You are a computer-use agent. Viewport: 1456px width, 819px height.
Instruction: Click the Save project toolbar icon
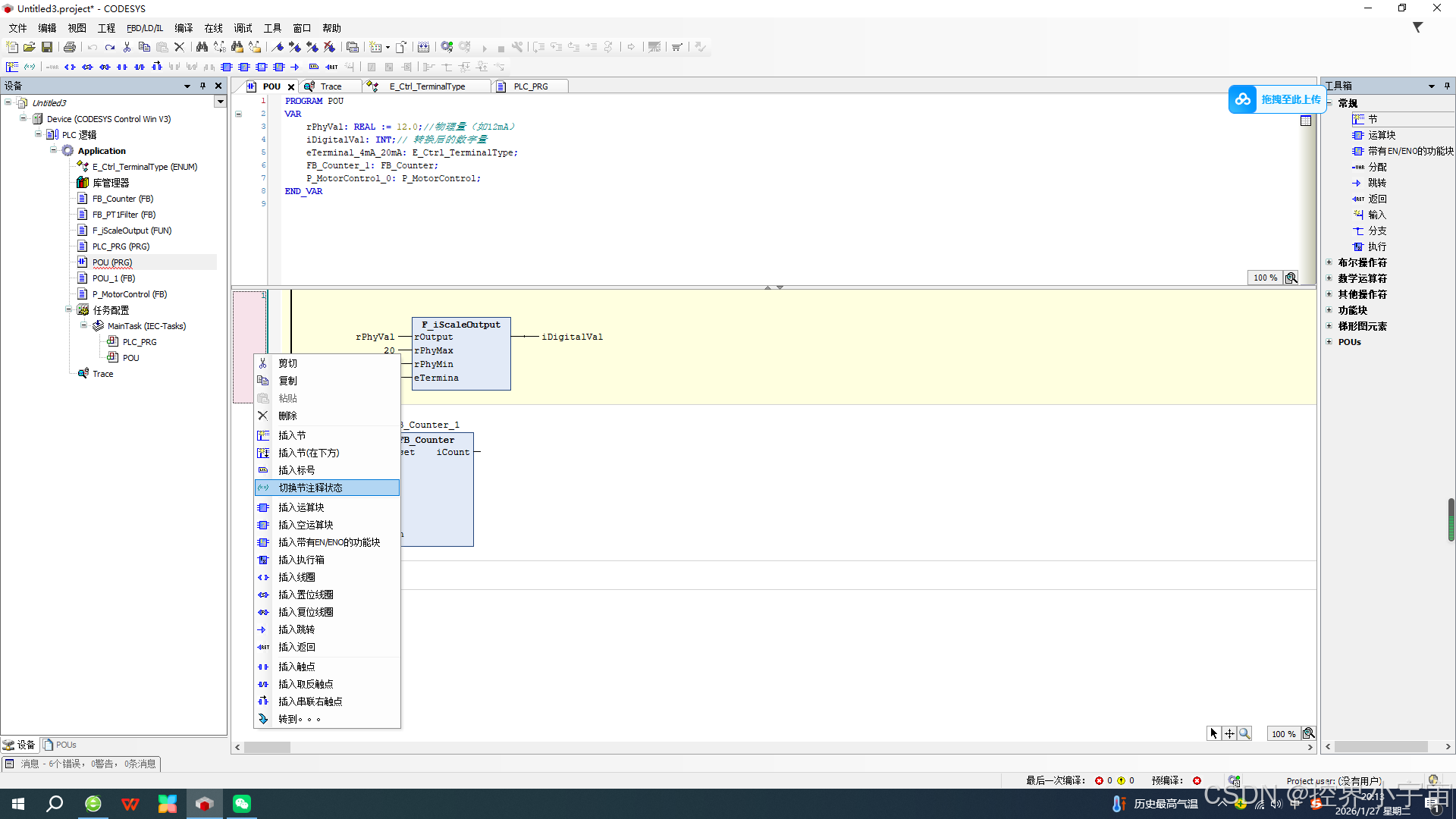47,47
